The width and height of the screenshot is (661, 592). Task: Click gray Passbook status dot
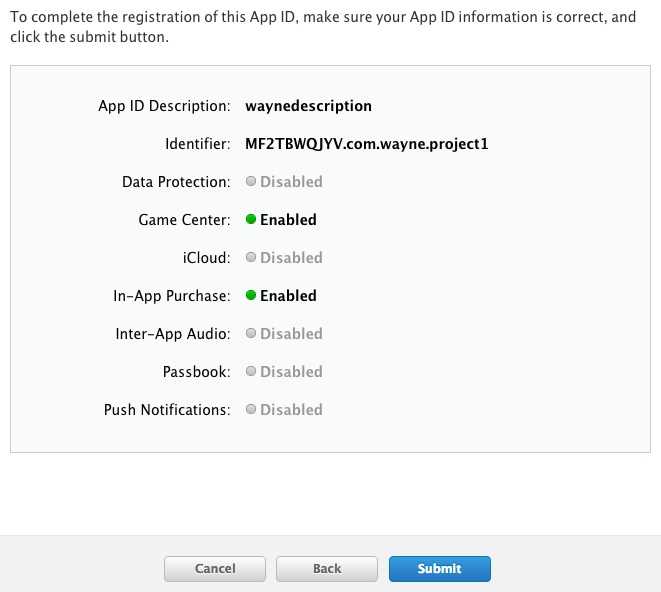coord(251,372)
